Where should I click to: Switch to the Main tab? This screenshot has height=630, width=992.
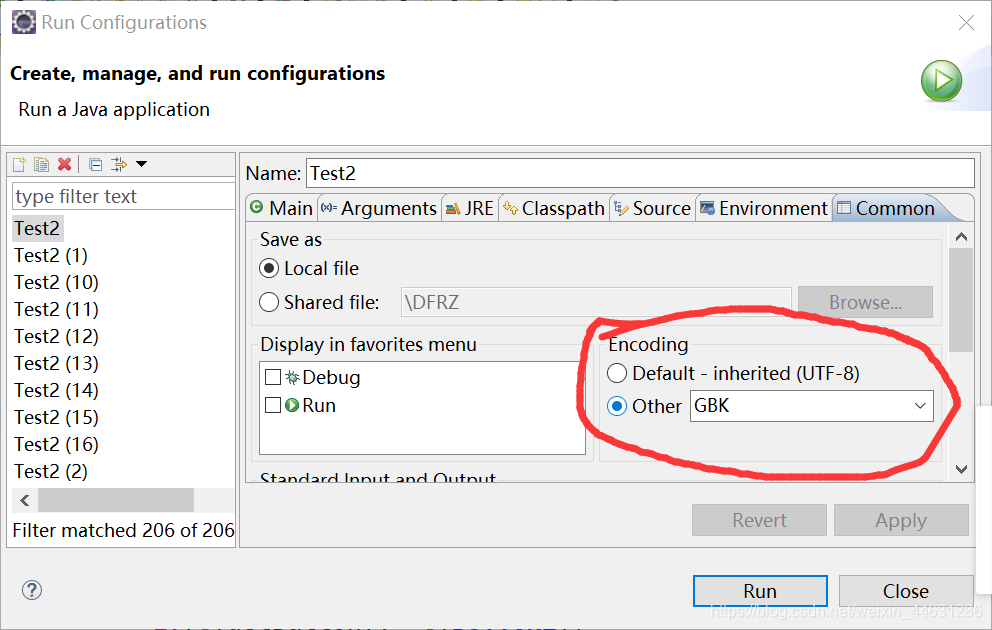pyautogui.click(x=282, y=208)
